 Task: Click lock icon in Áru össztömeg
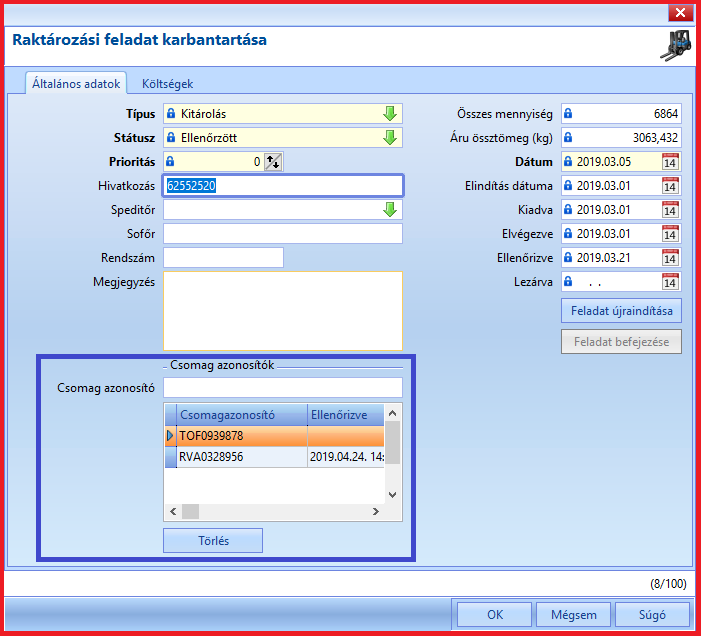568,138
